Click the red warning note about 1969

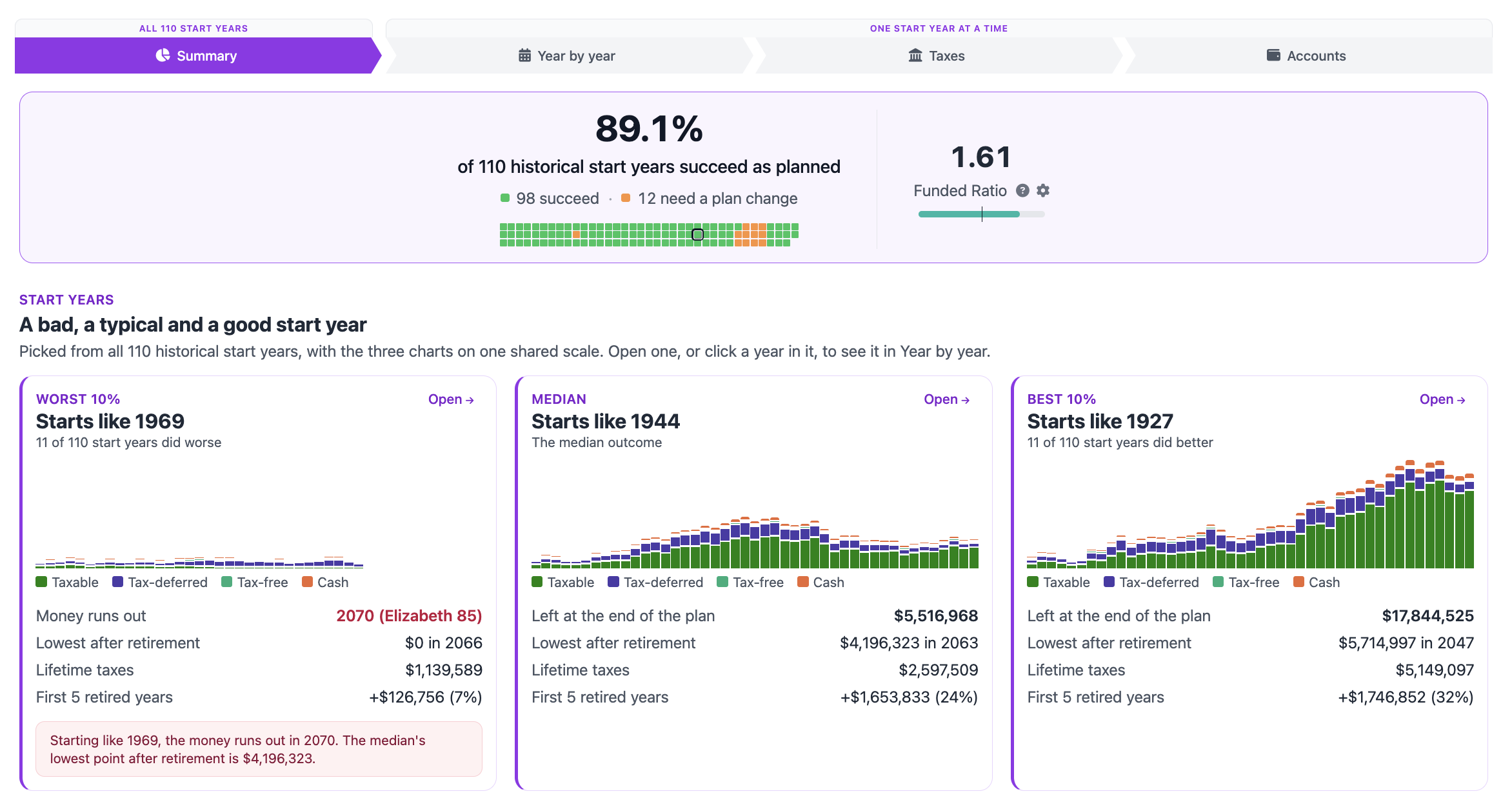(259, 749)
